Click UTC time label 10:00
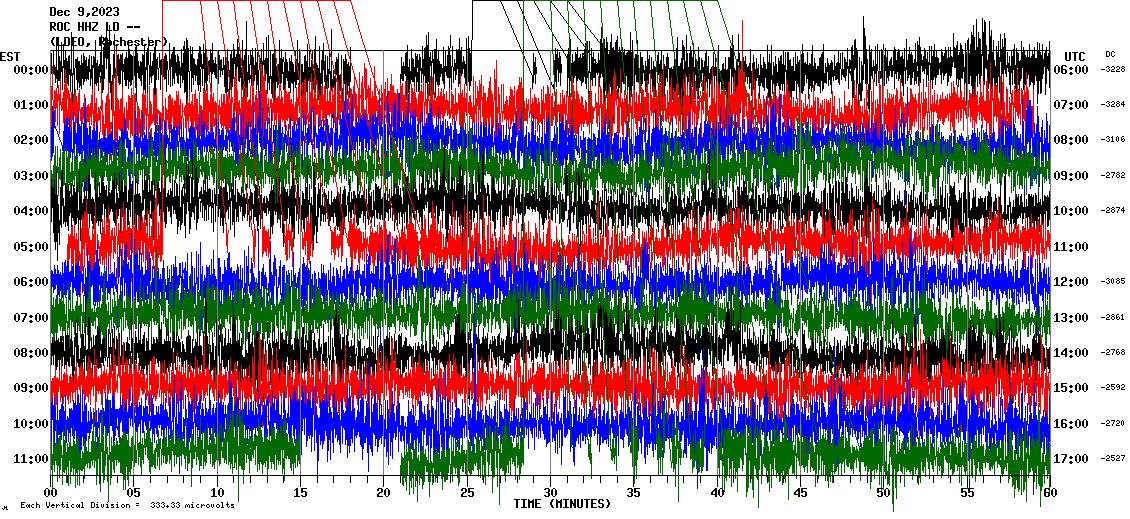Image resolution: width=1130 pixels, height=519 pixels. (1071, 211)
